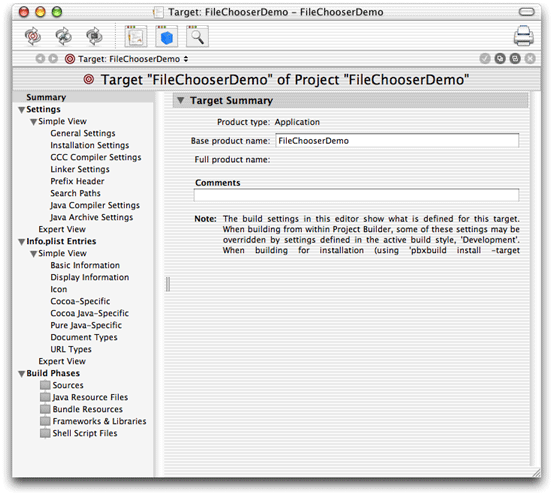The width and height of the screenshot is (552, 495).
Task: Click the Base product name field
Action: pyautogui.click(x=397, y=140)
